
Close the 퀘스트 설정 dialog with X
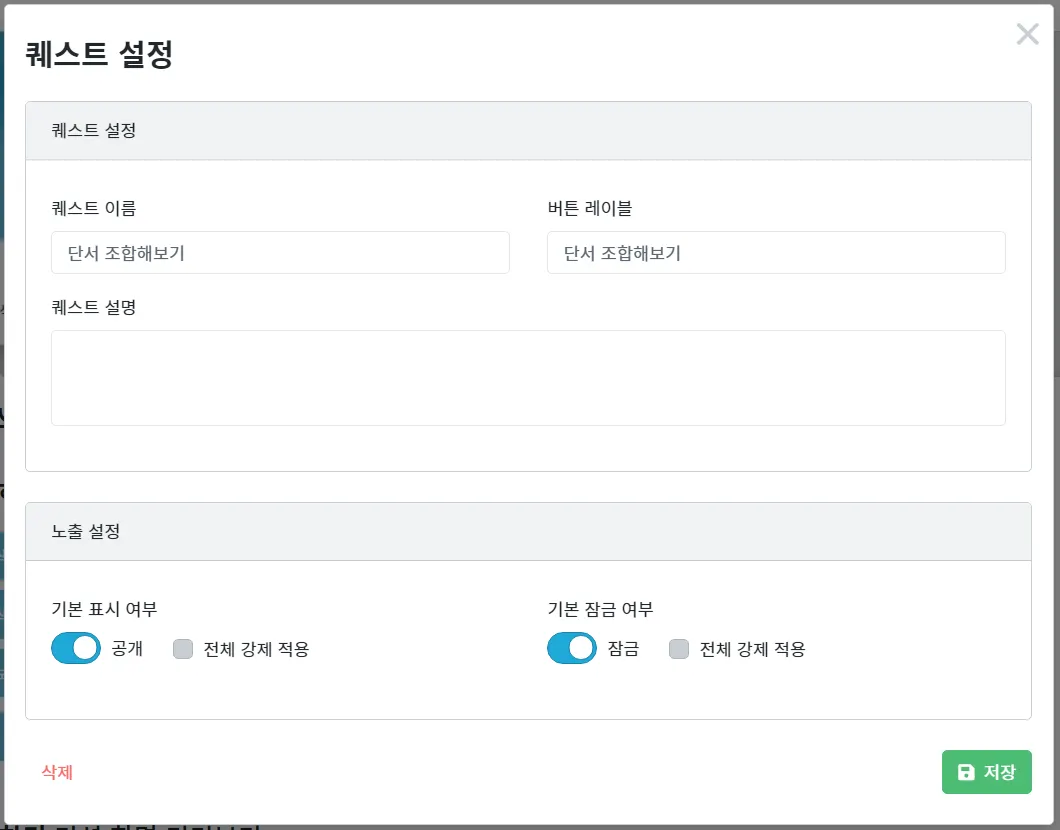1027,34
